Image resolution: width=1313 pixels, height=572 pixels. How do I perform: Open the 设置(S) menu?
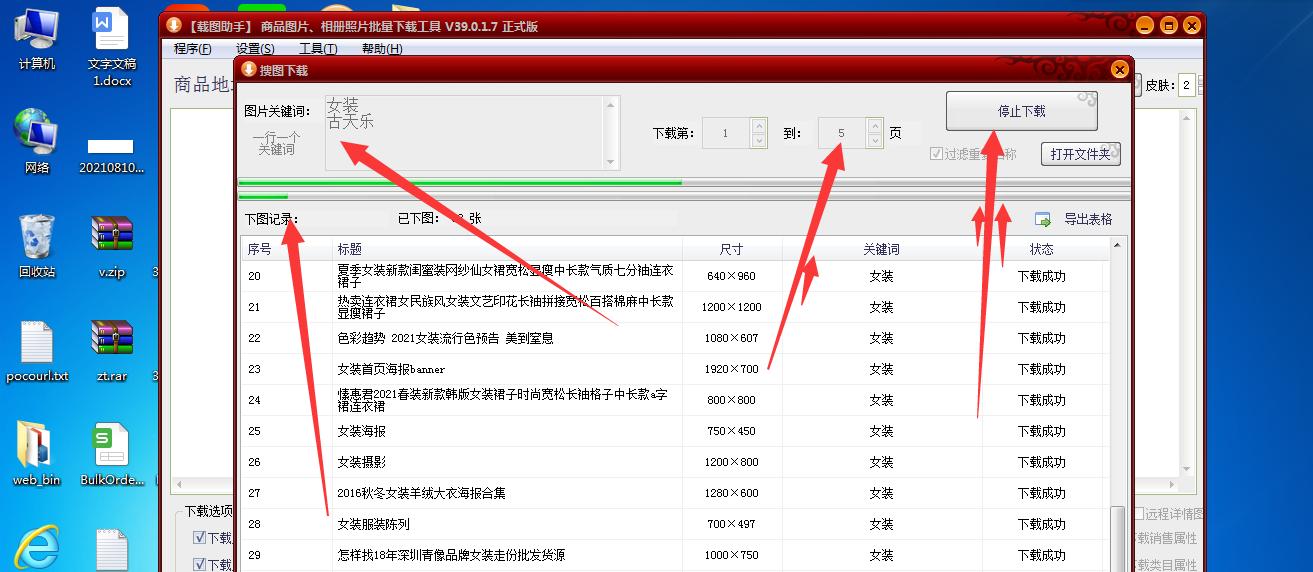tap(255, 48)
